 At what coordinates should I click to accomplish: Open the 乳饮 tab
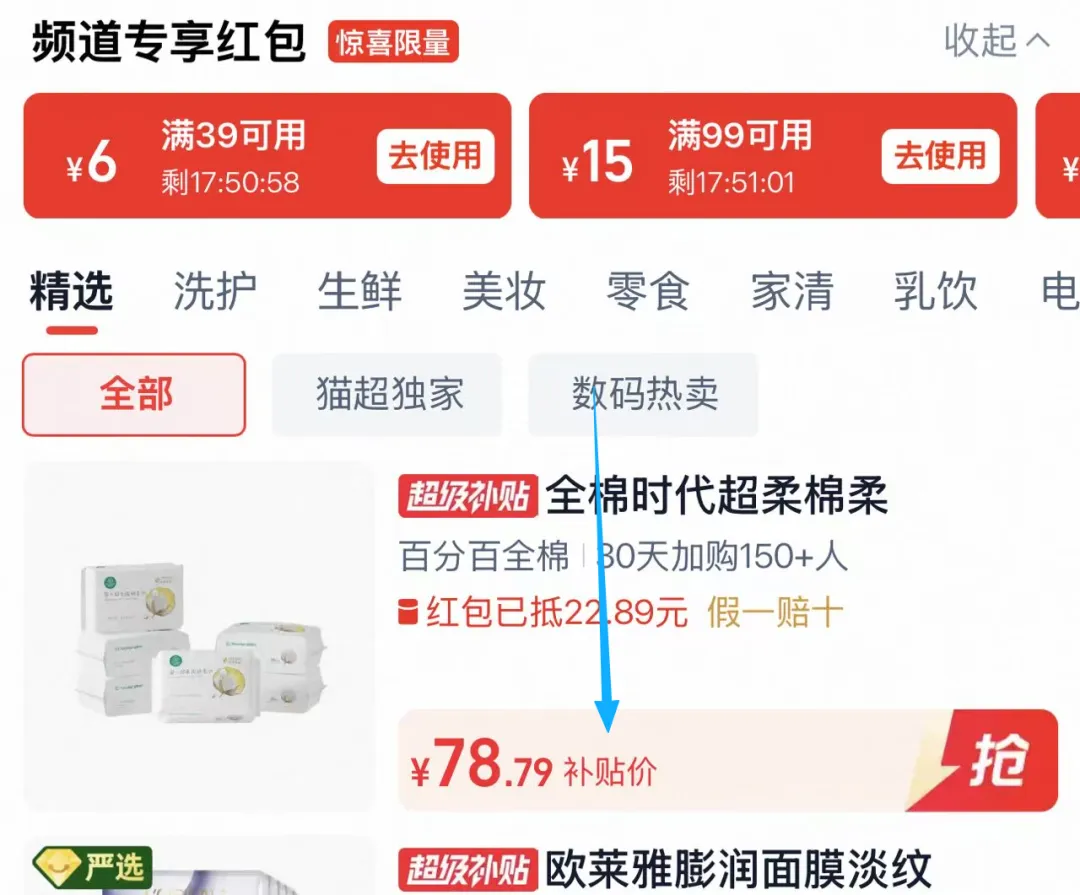936,291
